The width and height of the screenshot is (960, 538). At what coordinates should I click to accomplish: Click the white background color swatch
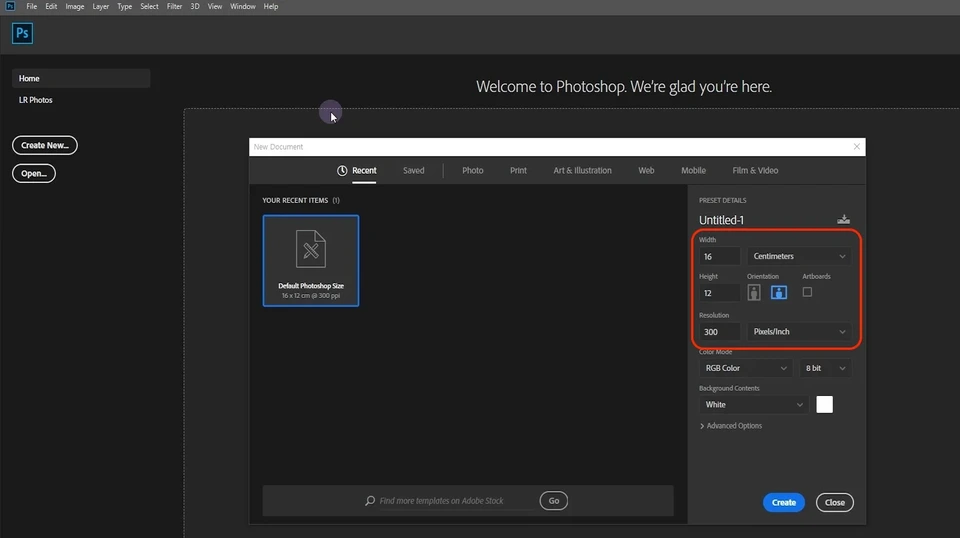click(x=824, y=405)
